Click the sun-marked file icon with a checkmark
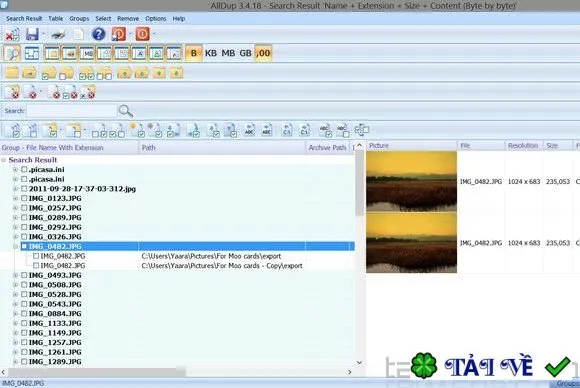This screenshot has height=388, width=580. (x=137, y=130)
